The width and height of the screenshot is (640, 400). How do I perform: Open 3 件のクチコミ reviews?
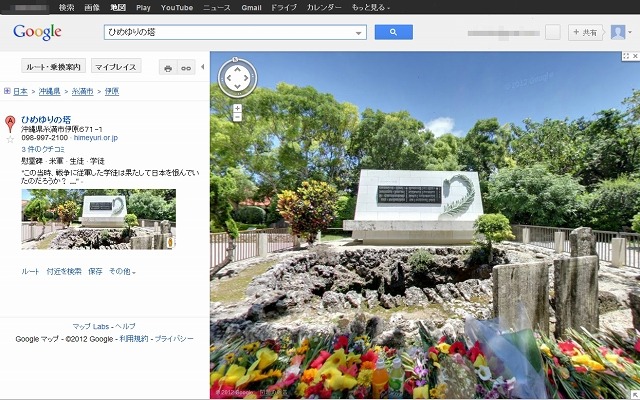[x=43, y=149]
